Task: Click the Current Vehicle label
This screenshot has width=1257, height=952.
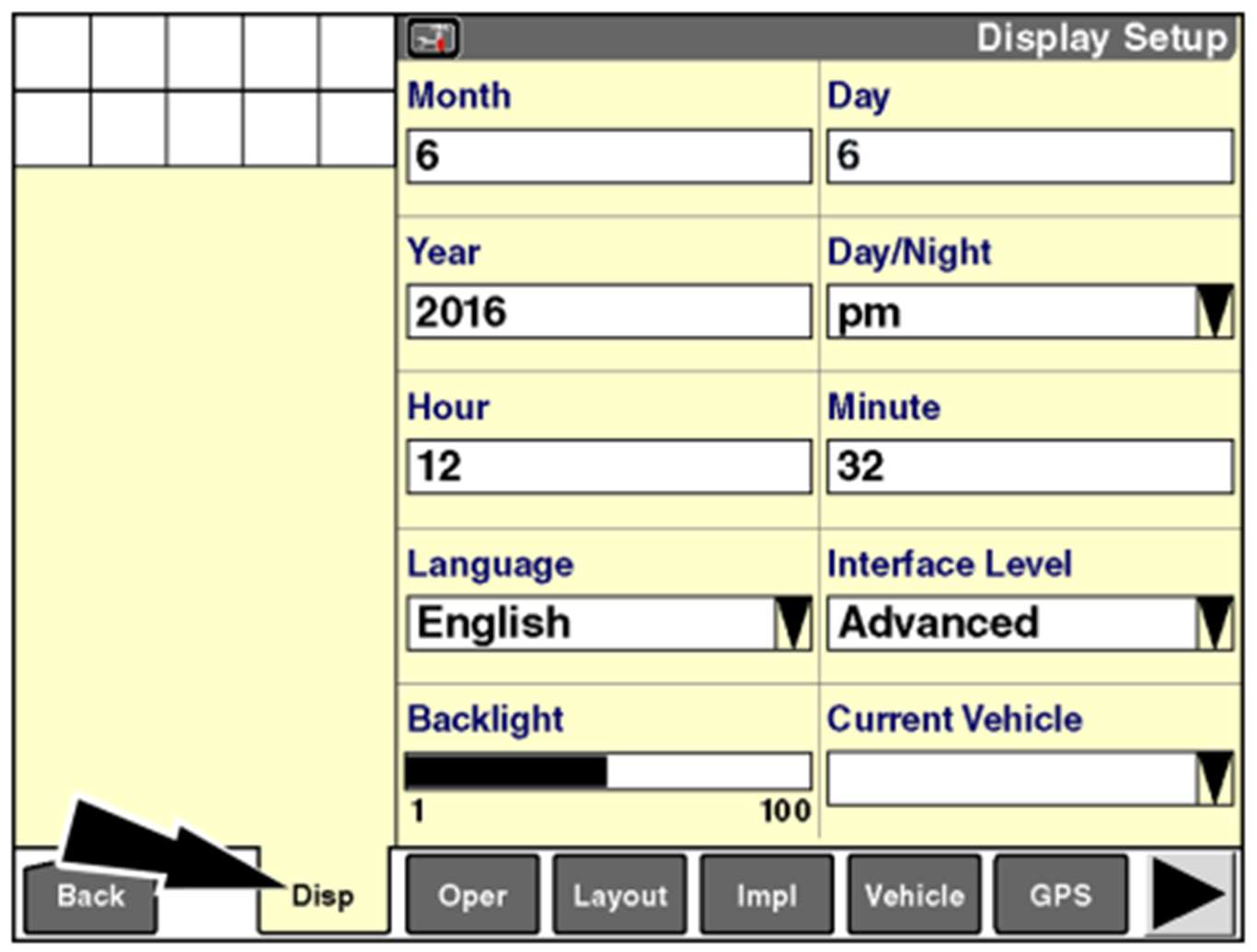Action: point(954,718)
